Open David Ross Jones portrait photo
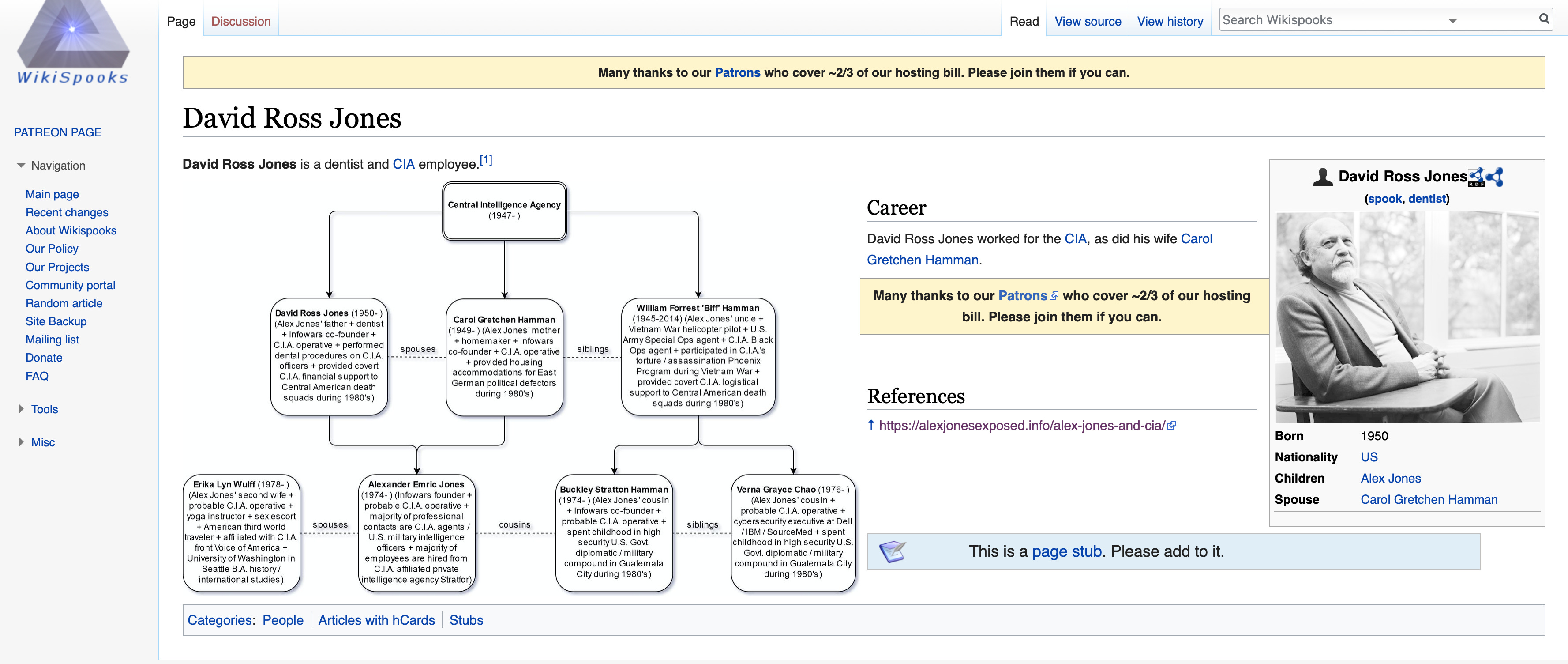This screenshot has width=1568, height=664. (x=1407, y=317)
